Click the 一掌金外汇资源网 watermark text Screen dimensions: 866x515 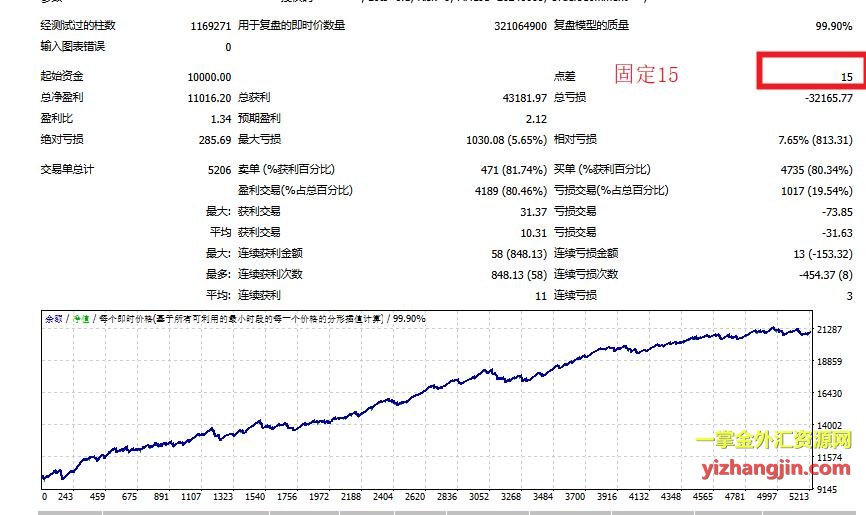773,440
